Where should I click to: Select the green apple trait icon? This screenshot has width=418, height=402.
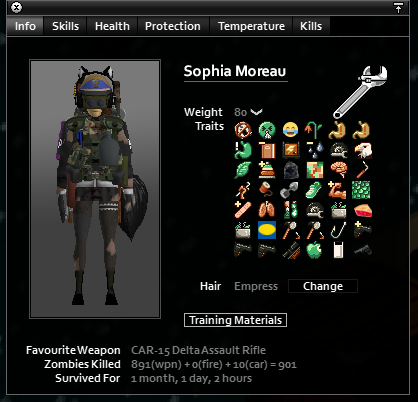coord(314,250)
